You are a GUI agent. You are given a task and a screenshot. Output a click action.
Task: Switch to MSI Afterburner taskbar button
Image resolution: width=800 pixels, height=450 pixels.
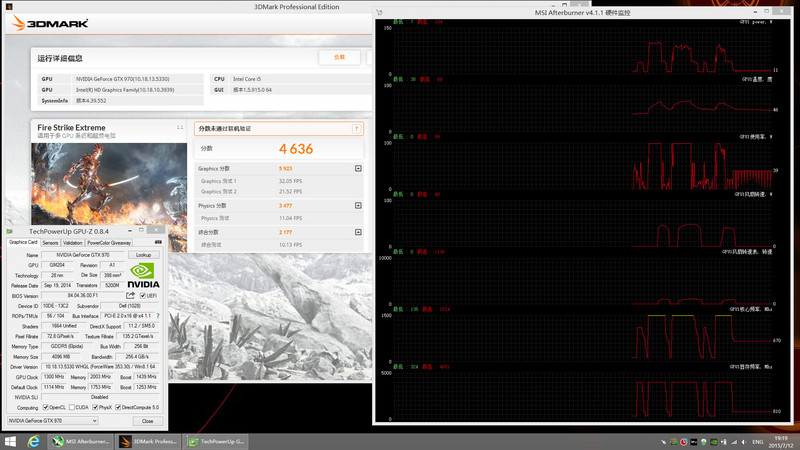(x=81, y=442)
